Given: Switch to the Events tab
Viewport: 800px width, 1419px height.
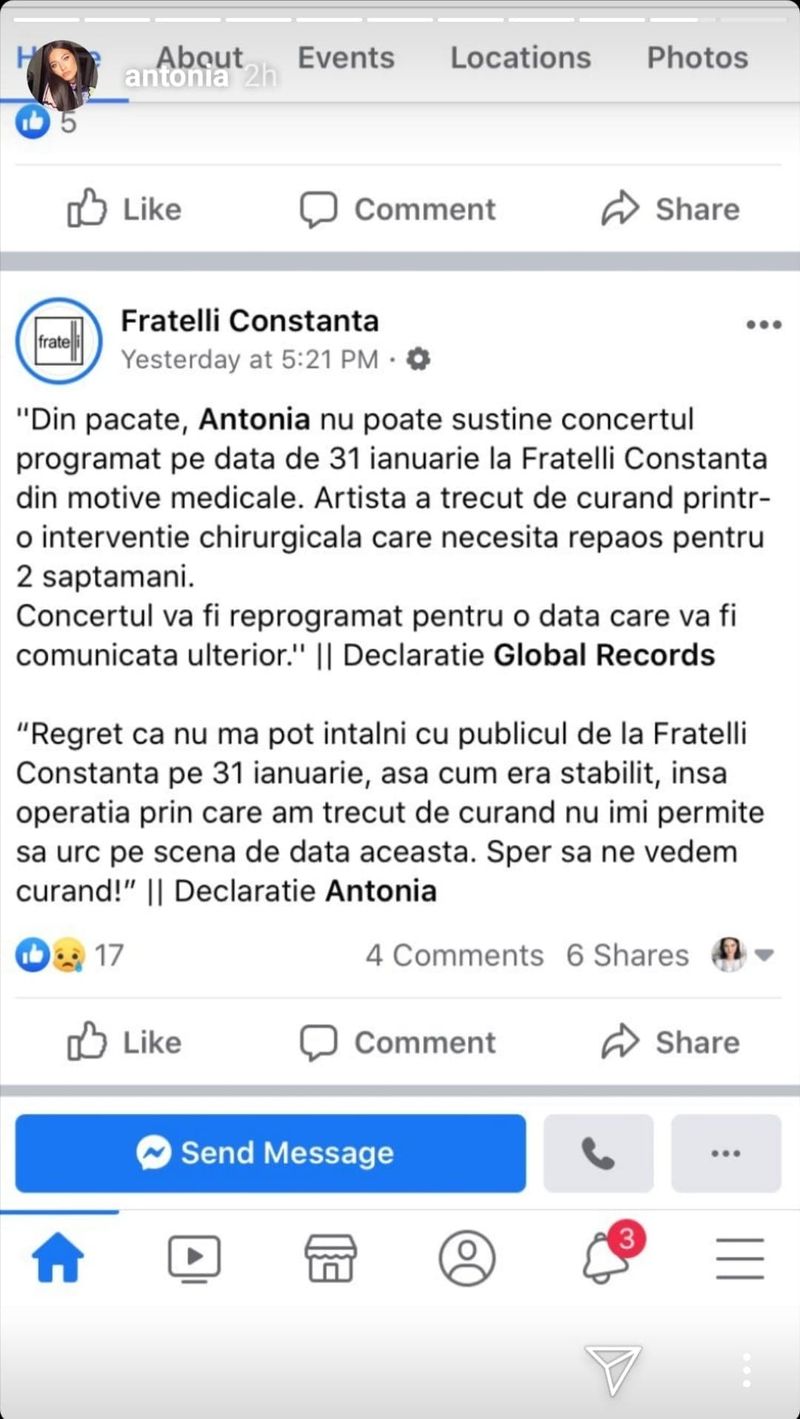Looking at the screenshot, I should [347, 58].
